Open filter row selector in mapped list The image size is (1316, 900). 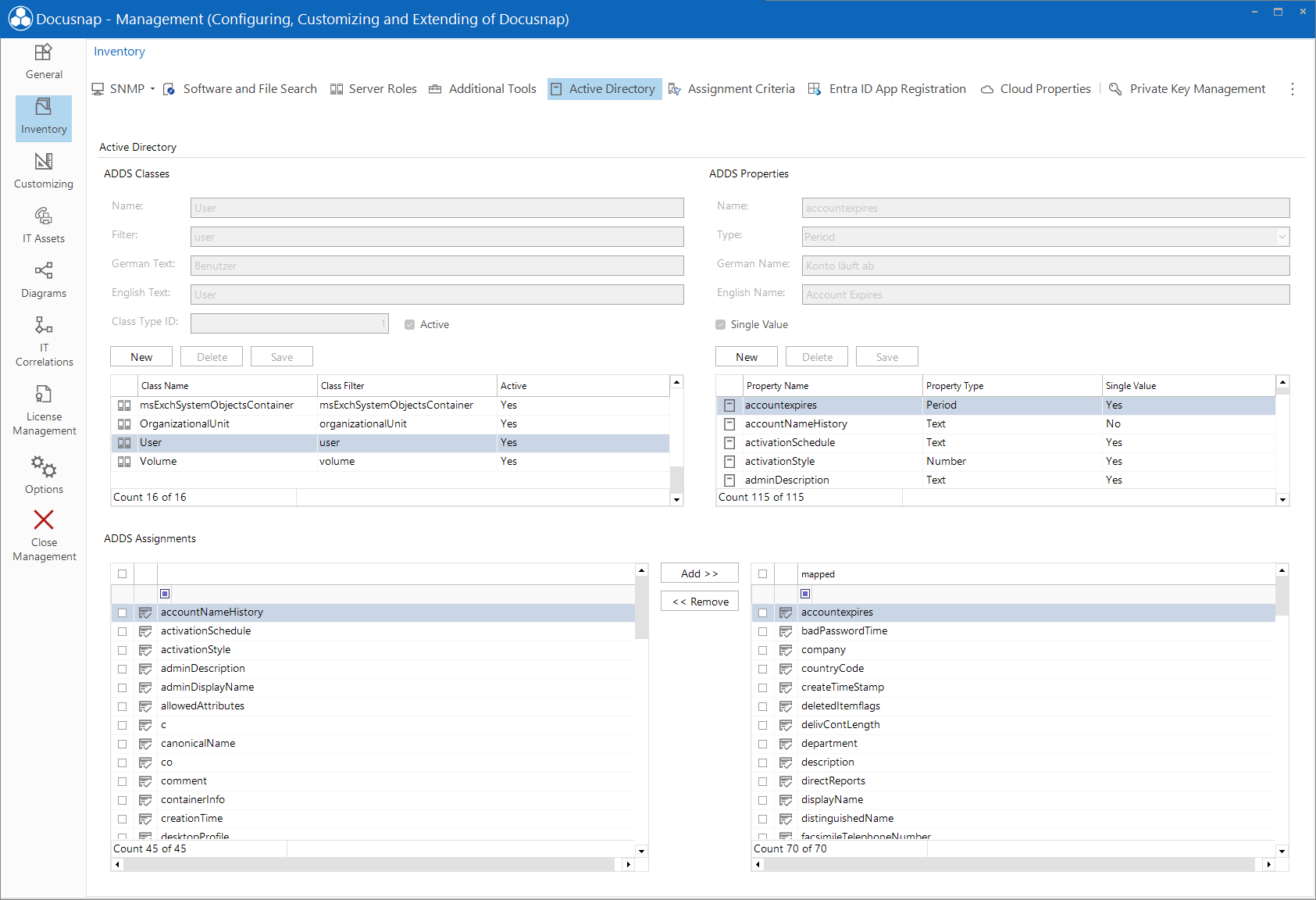(x=805, y=594)
